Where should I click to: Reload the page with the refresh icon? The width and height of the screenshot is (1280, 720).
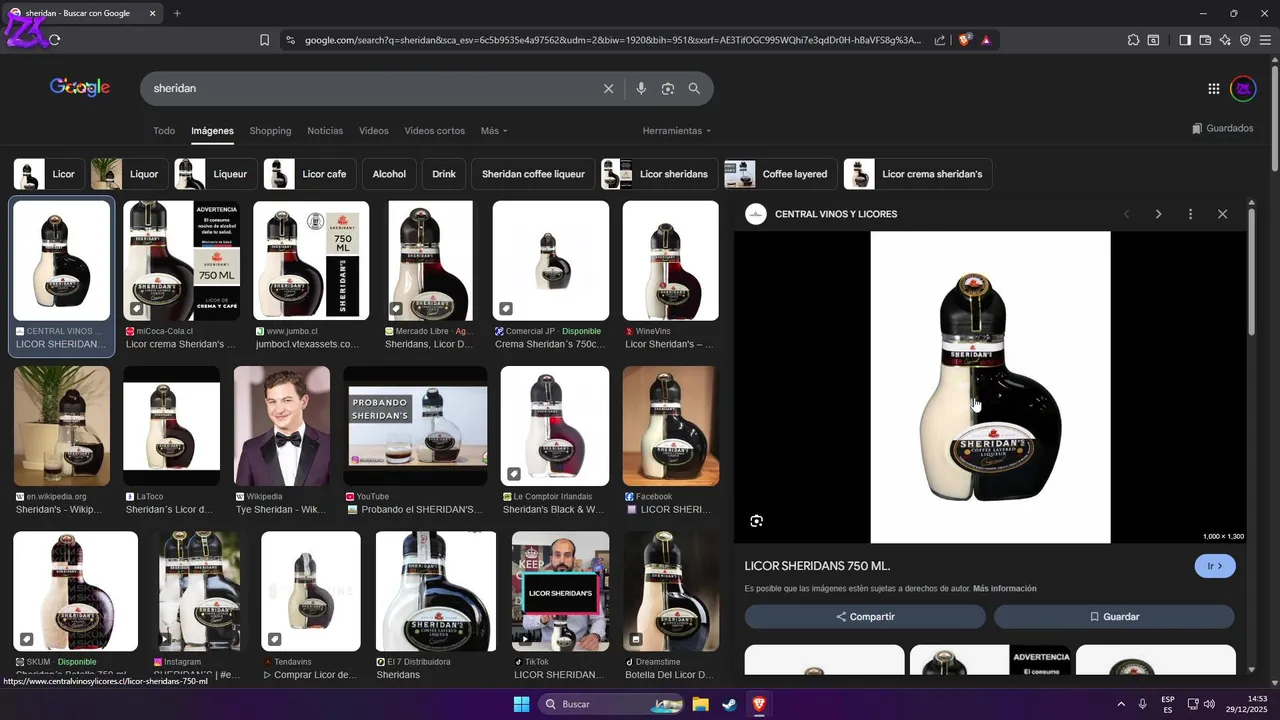(54, 40)
